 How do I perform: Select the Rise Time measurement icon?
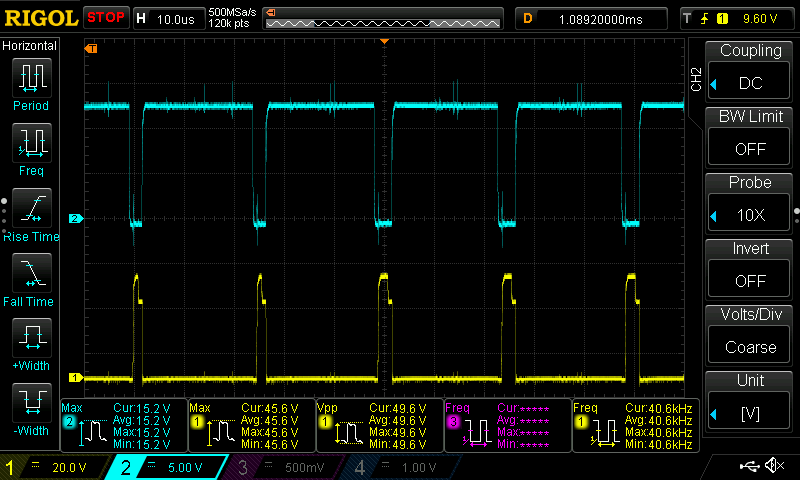click(x=32, y=208)
